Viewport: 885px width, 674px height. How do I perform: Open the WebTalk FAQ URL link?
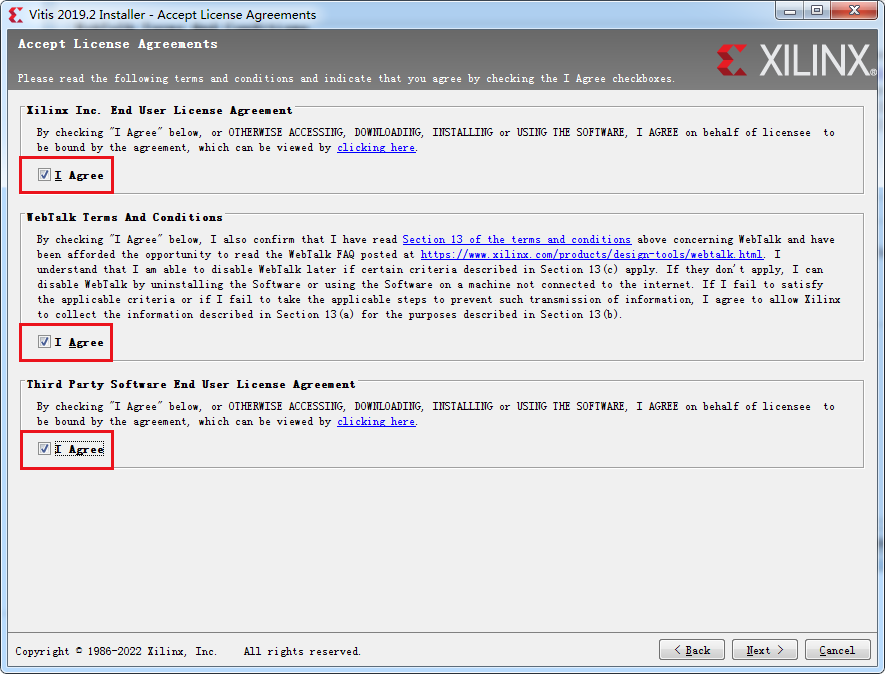coord(592,255)
